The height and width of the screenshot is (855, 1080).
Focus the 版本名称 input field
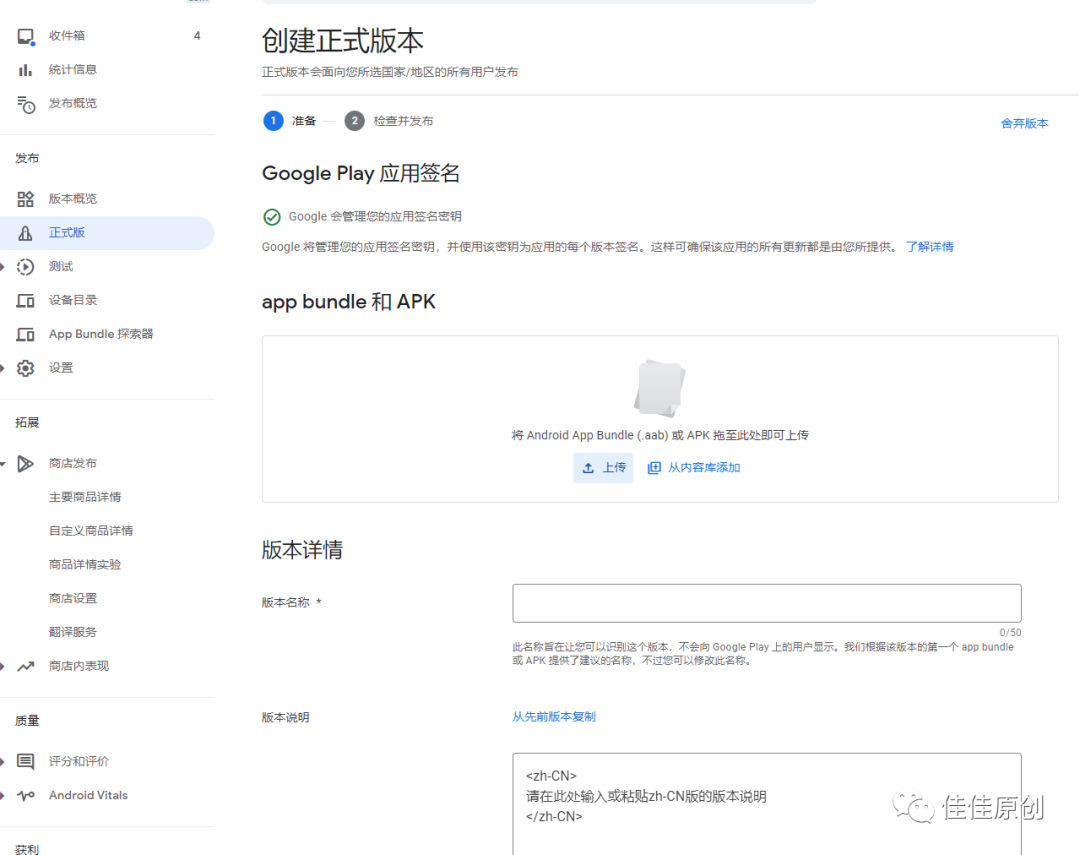[x=767, y=604]
